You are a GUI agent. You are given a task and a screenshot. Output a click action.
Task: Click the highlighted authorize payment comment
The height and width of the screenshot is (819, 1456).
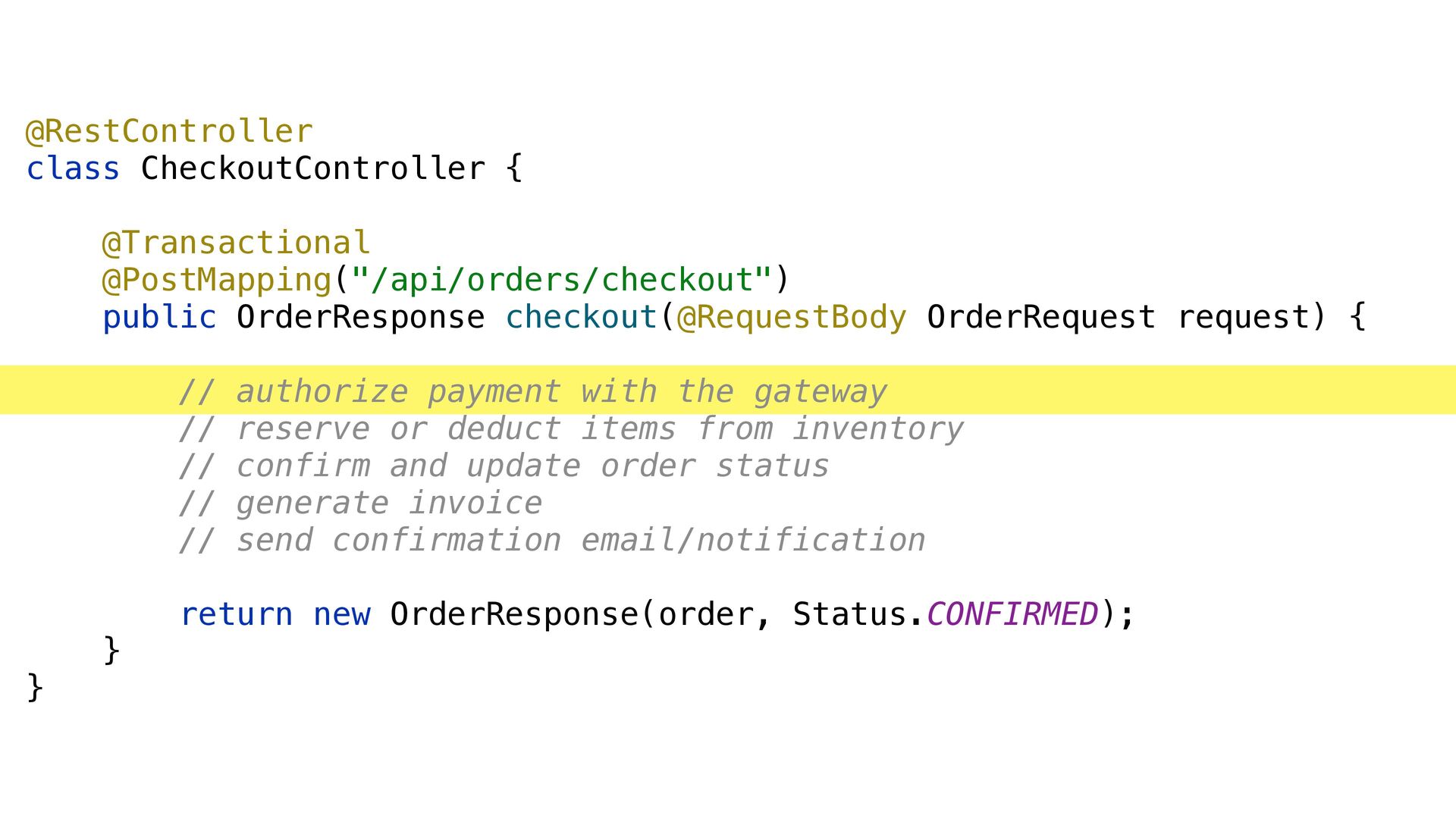click(x=533, y=391)
